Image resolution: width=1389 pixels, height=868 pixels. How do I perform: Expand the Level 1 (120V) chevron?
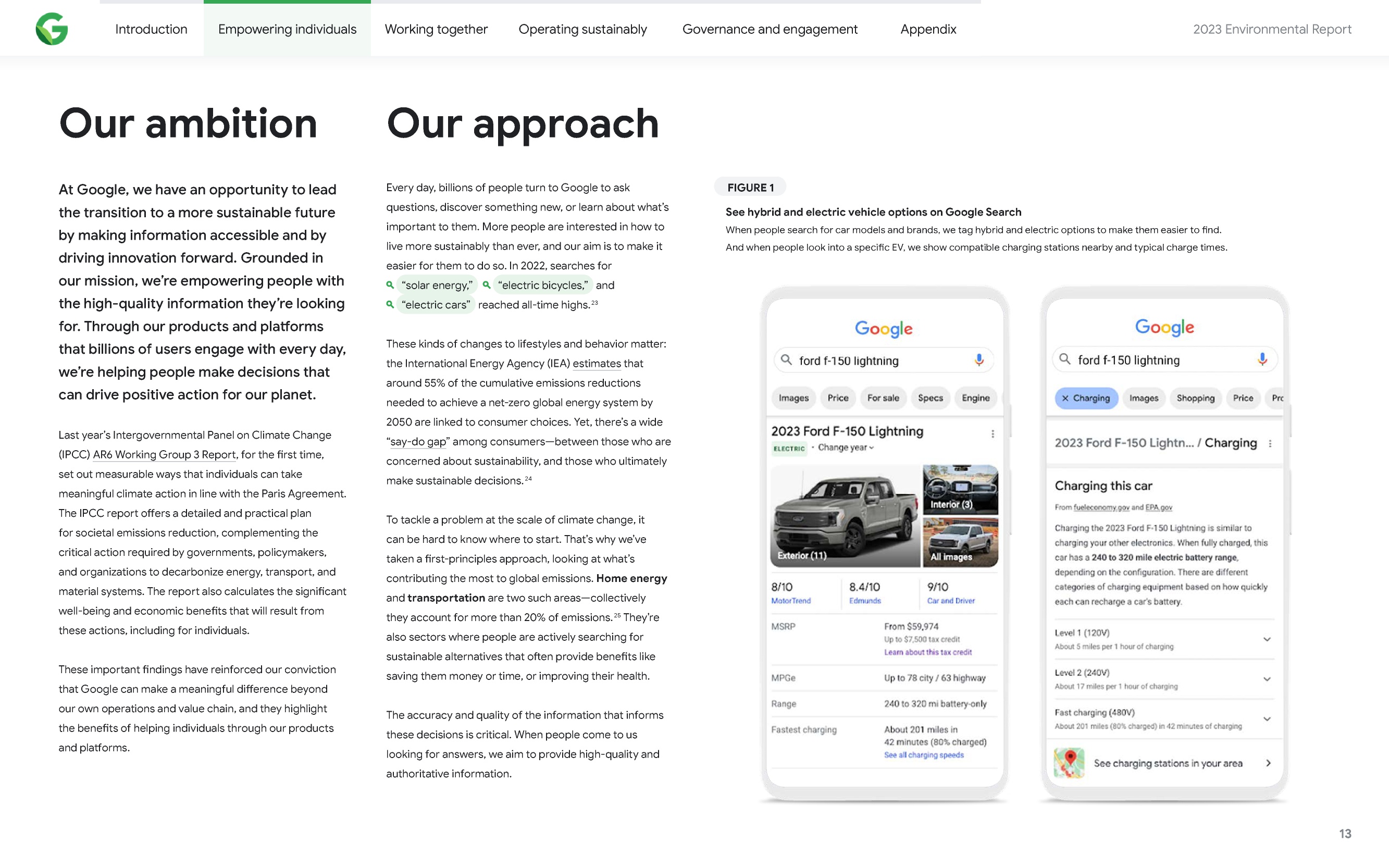pos(1267,639)
